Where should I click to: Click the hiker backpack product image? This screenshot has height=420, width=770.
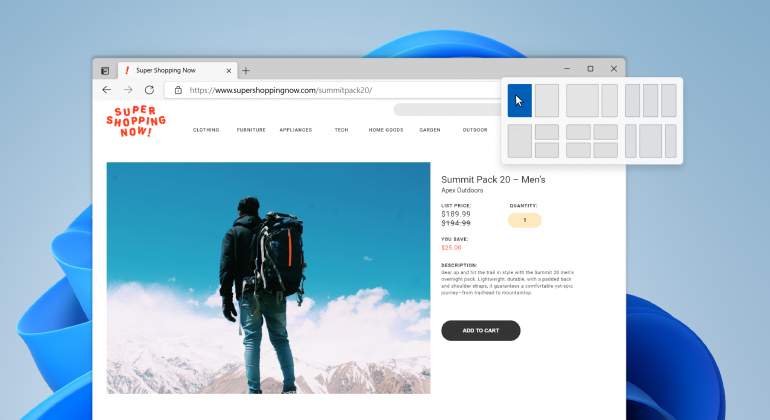click(x=269, y=278)
